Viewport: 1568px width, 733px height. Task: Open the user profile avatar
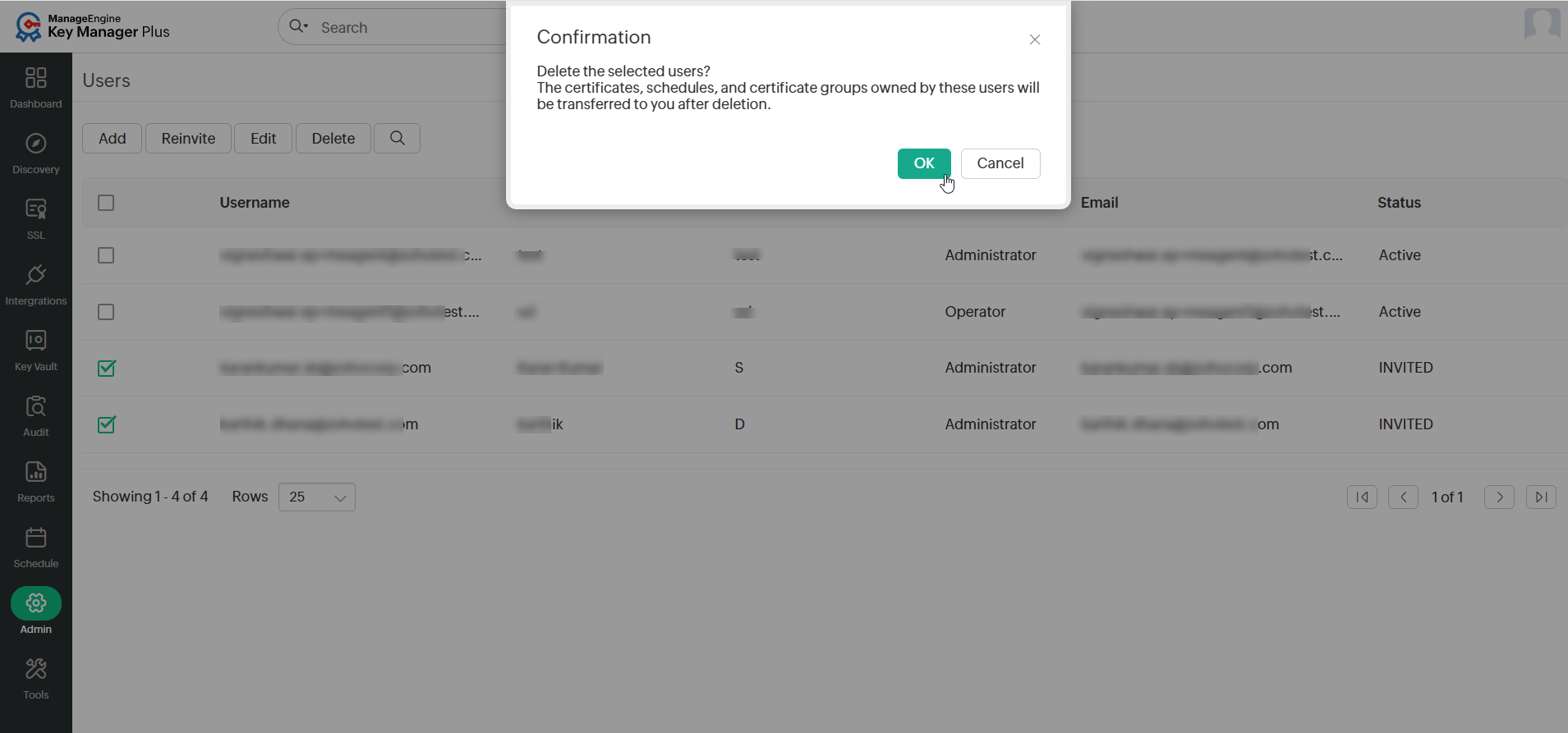1542,25
